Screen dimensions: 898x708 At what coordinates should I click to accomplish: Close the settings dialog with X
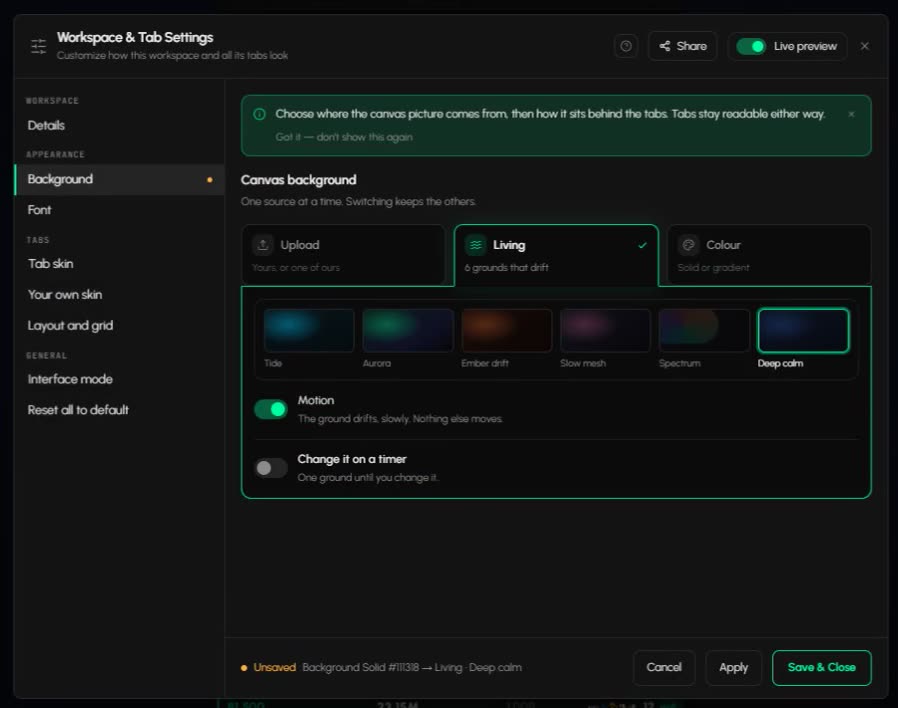(x=865, y=46)
